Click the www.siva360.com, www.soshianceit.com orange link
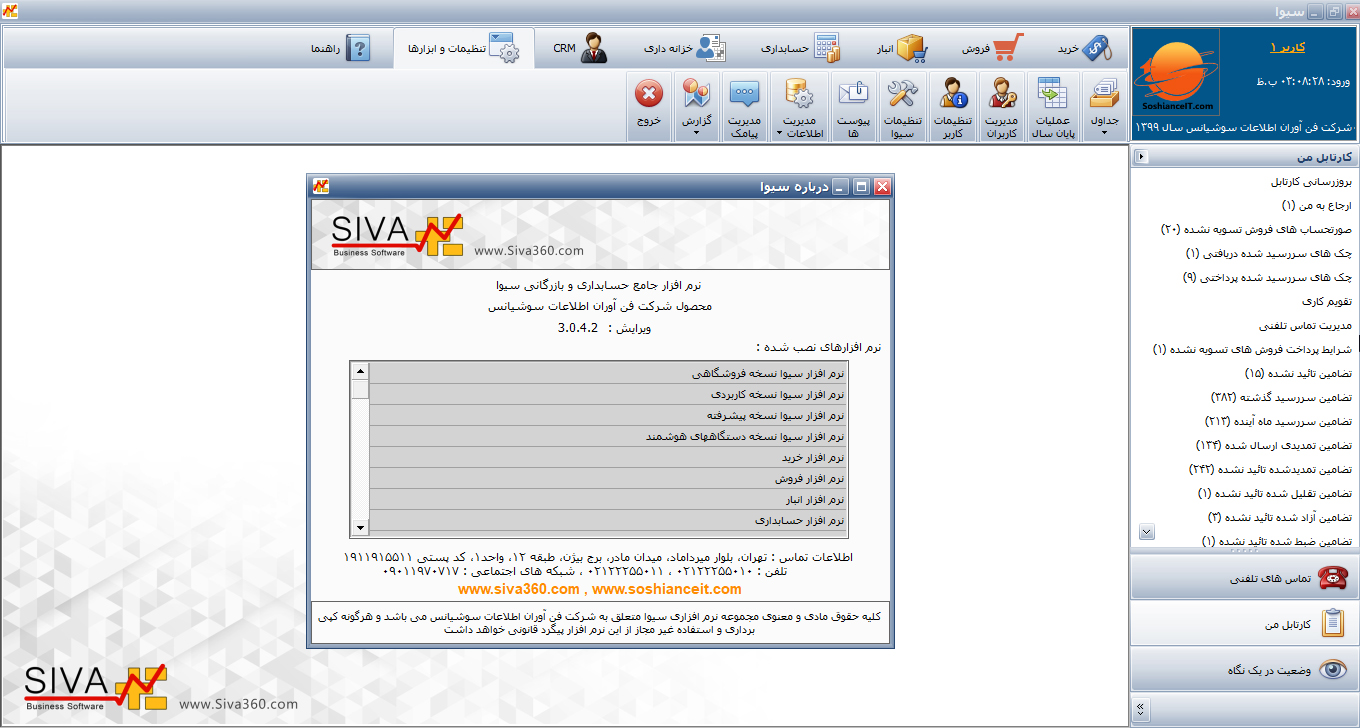Image resolution: width=1360 pixels, height=728 pixels. (x=600, y=589)
